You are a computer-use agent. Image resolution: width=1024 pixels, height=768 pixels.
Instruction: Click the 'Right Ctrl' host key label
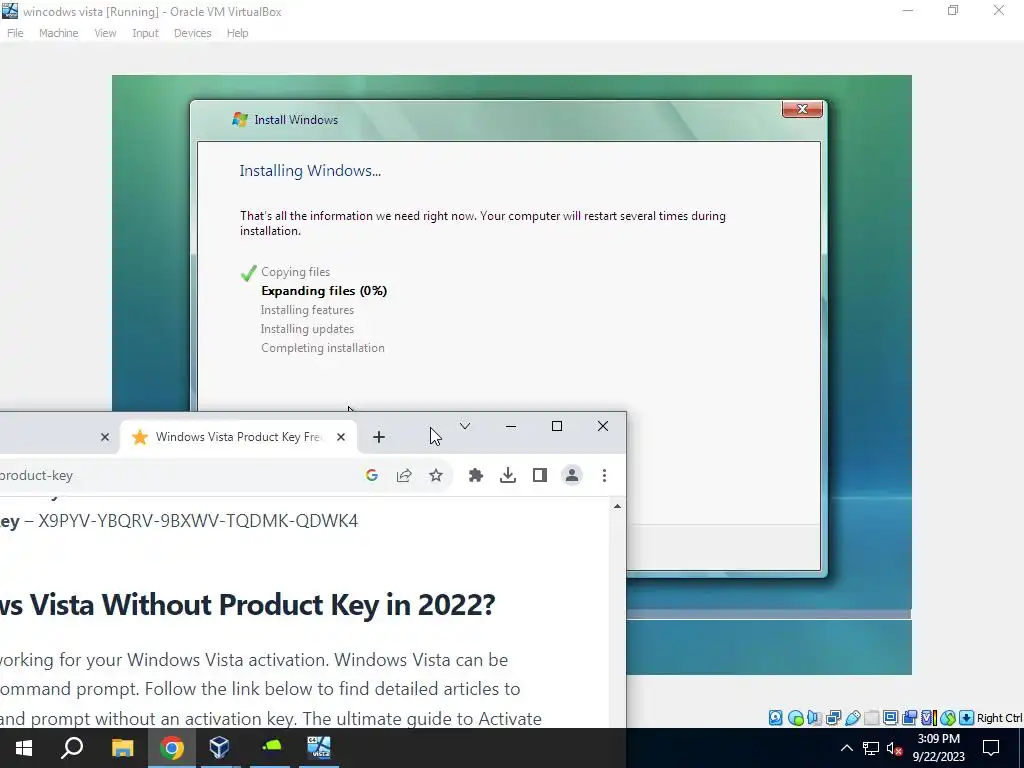[x=999, y=718]
